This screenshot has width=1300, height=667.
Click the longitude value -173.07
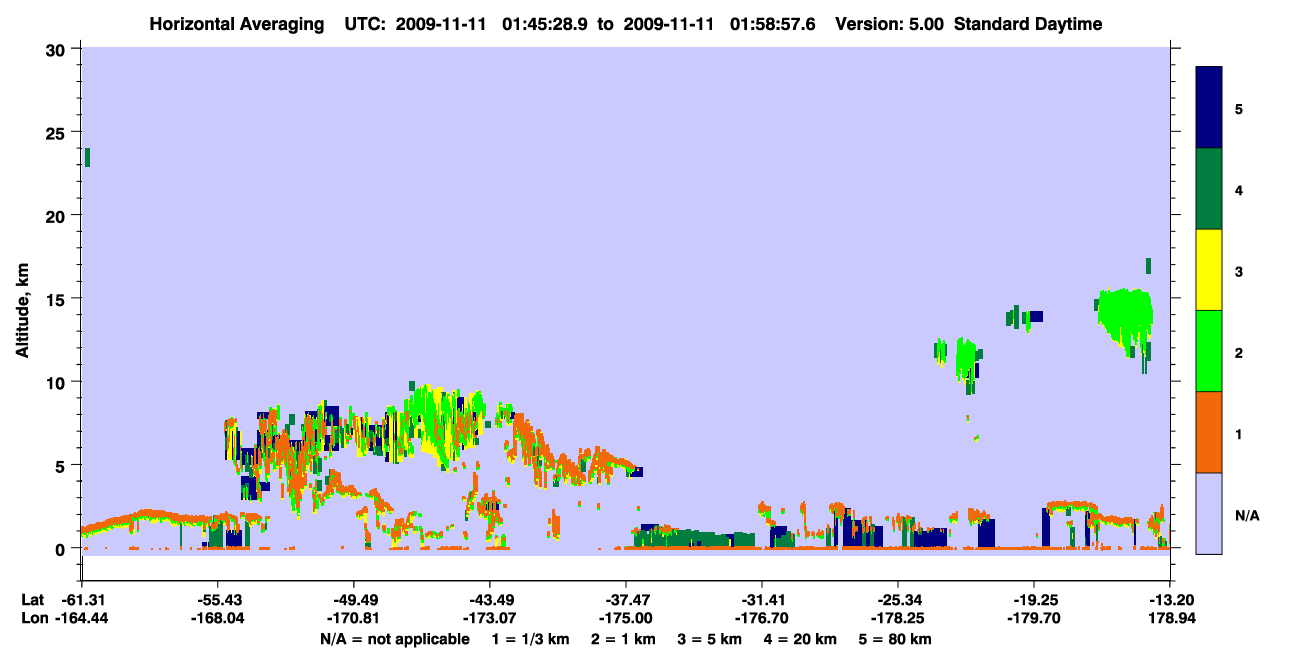[x=489, y=619]
